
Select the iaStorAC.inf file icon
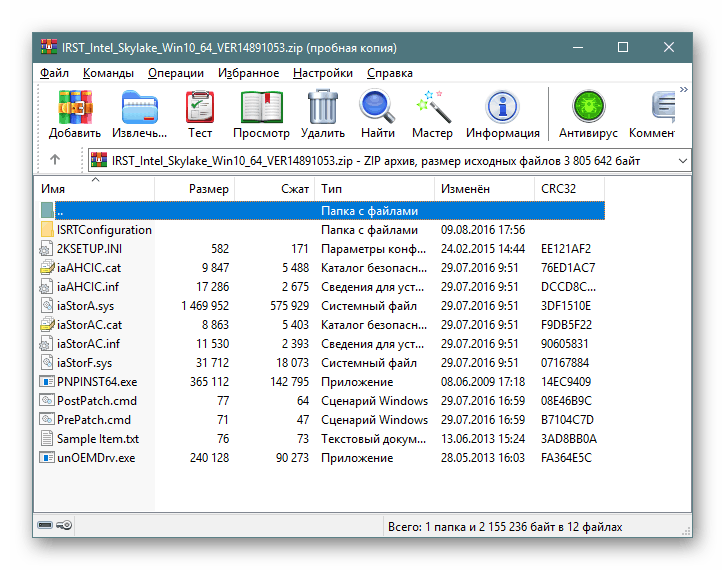47,343
